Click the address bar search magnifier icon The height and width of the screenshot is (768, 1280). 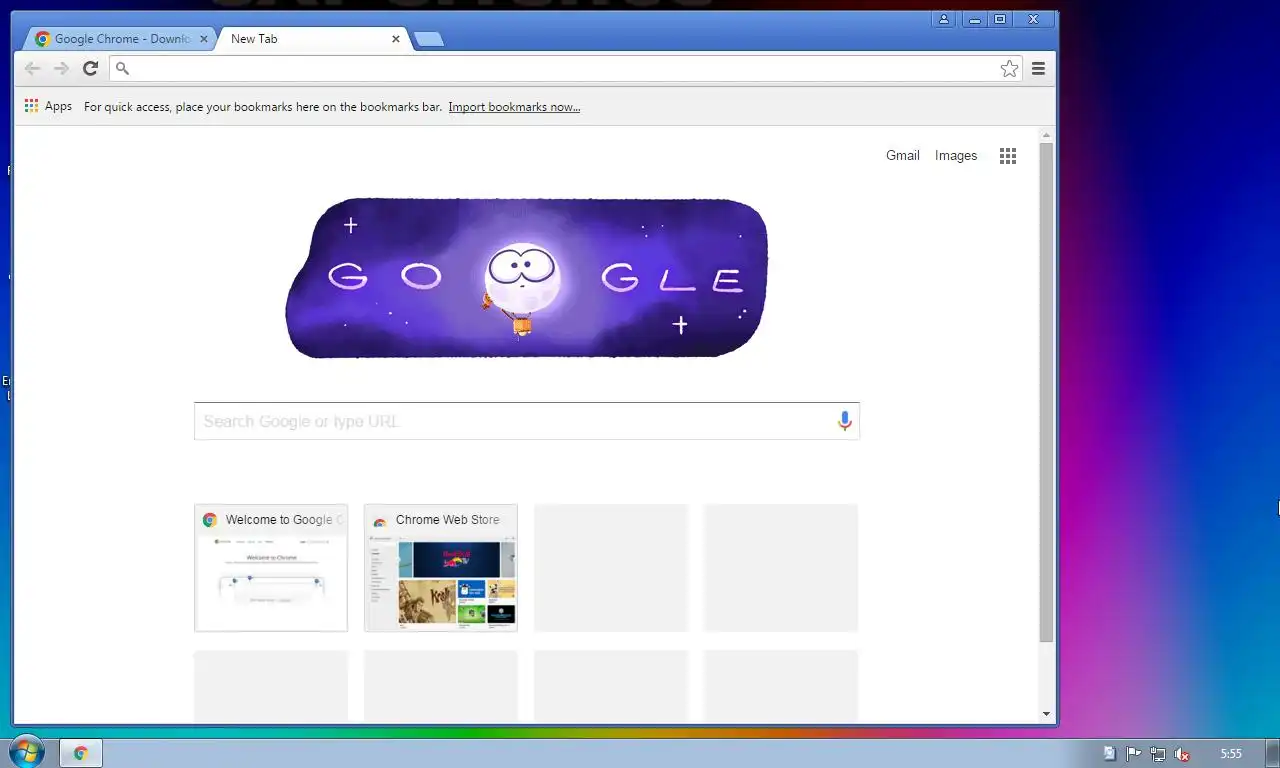pos(123,68)
